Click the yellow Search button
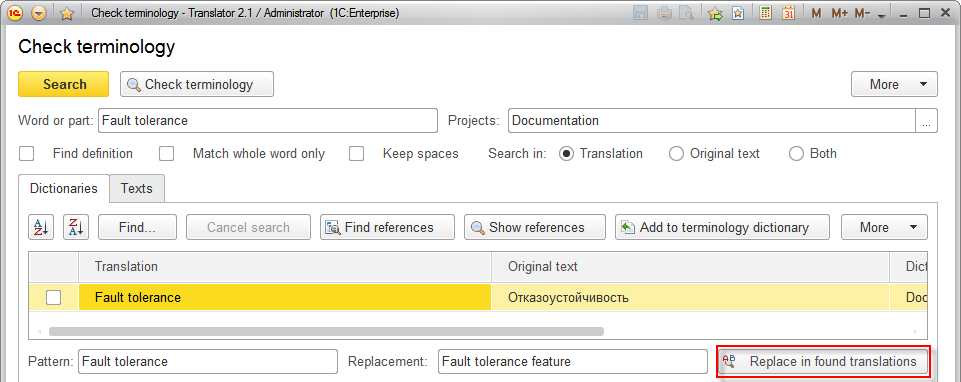This screenshot has height=382, width=961. point(64,84)
